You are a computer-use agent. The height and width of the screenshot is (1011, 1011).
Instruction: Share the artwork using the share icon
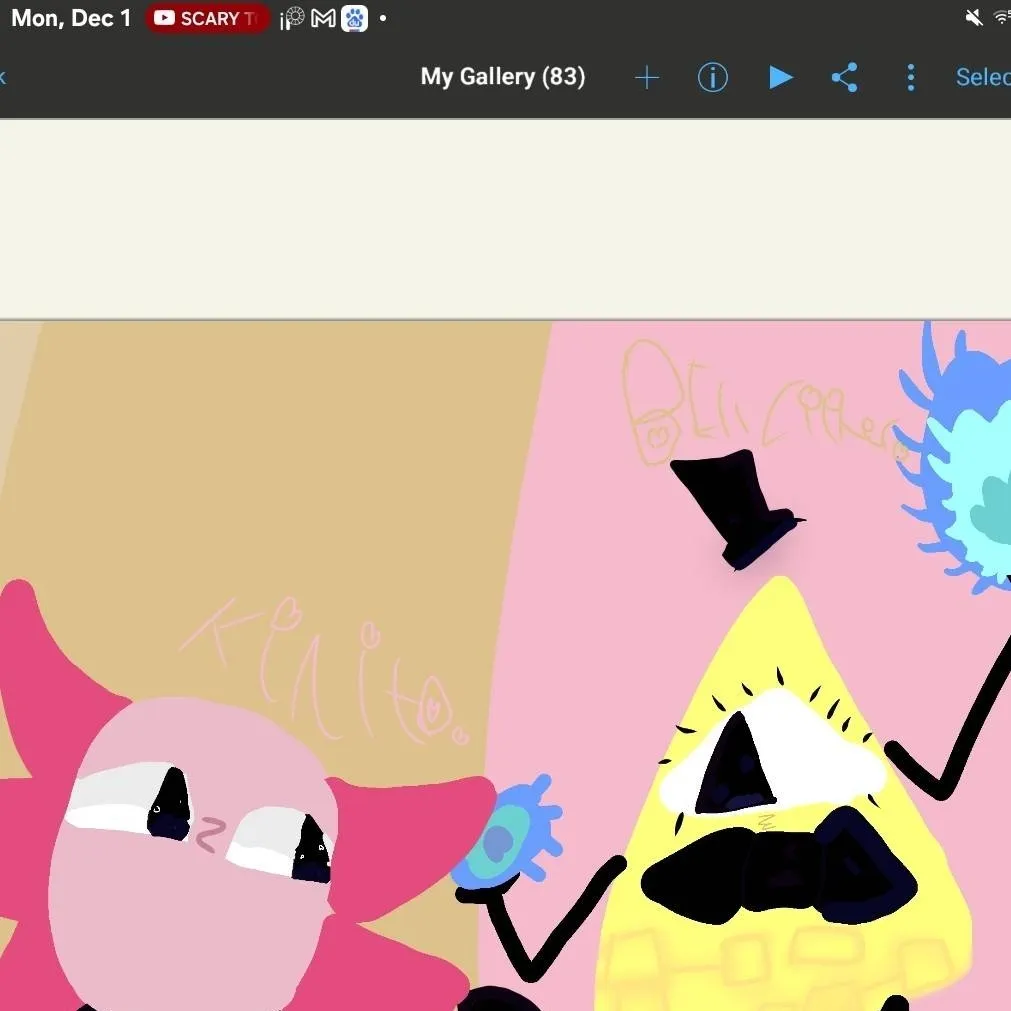[845, 78]
